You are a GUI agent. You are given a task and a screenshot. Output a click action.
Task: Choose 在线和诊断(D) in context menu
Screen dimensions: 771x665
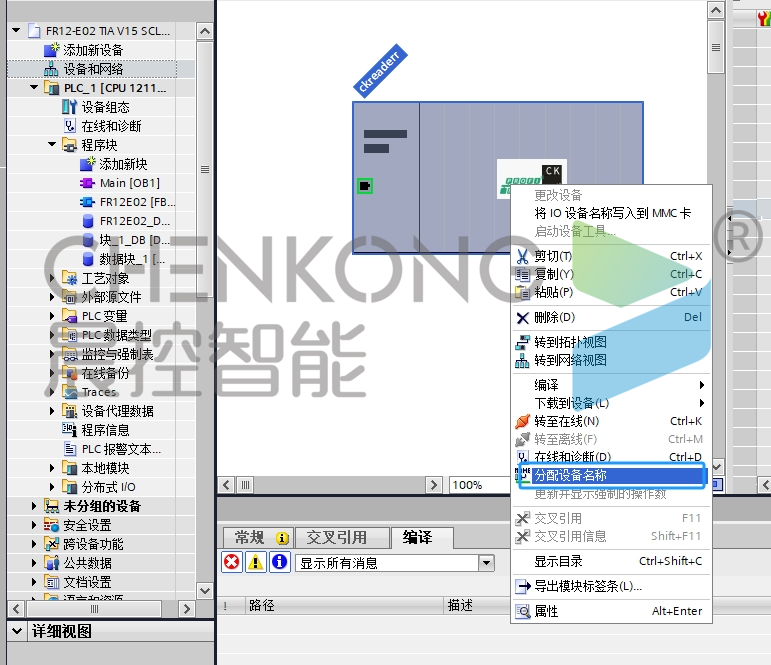pos(612,457)
